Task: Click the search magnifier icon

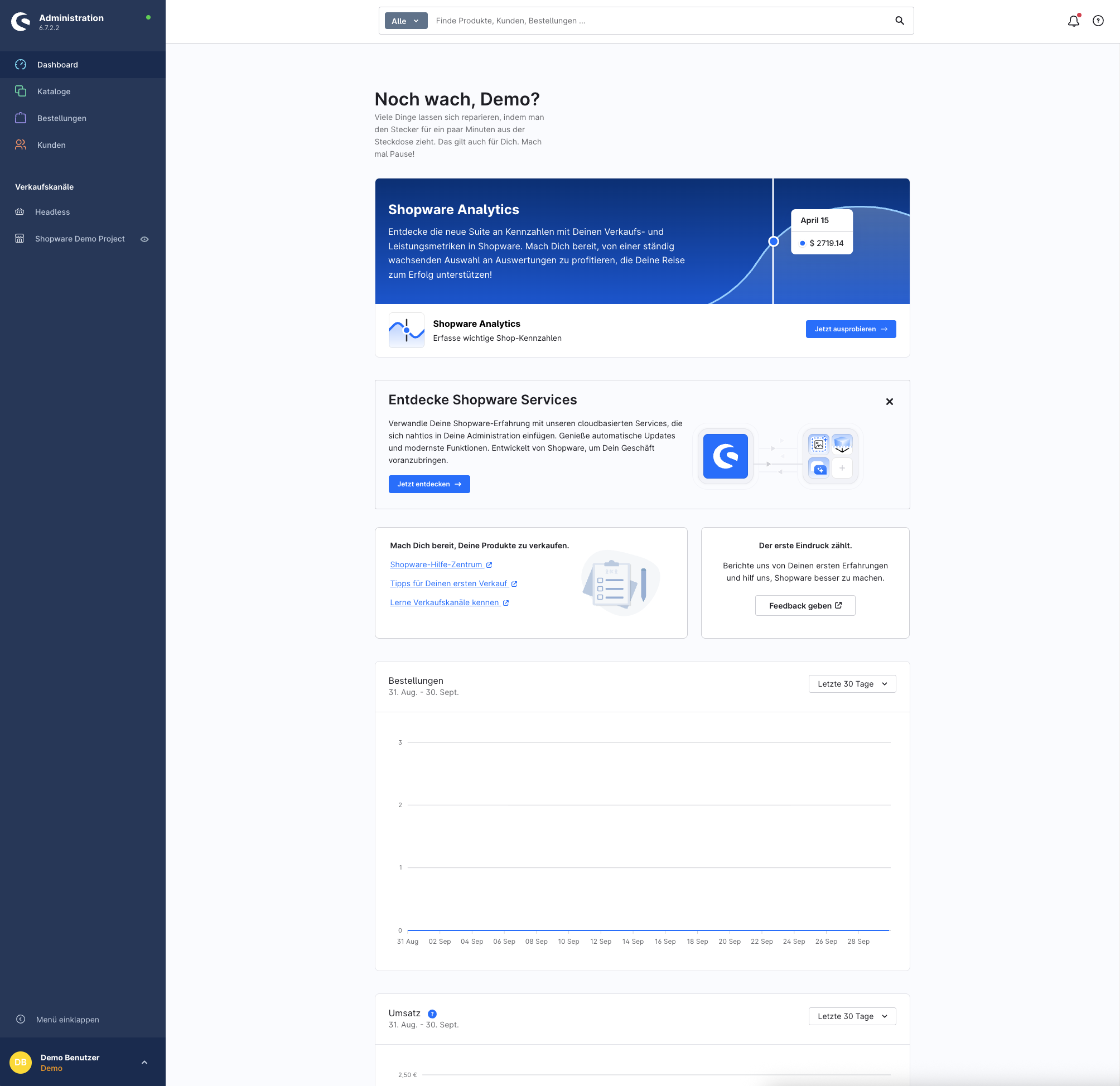Action: pyautogui.click(x=900, y=21)
